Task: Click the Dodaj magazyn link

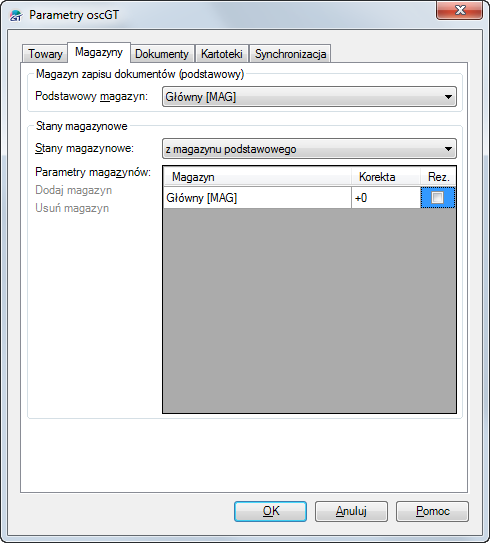Action: [x=73, y=190]
